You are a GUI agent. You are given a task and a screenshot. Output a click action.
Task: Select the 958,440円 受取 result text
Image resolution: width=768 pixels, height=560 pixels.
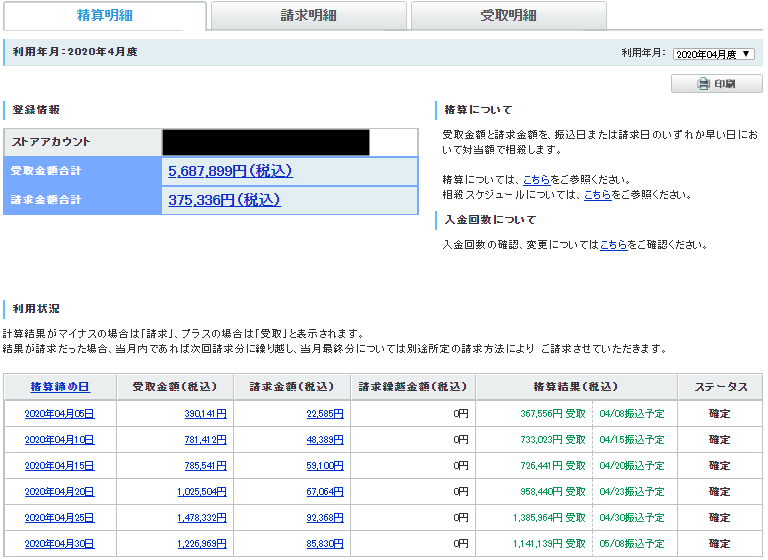[x=553, y=492]
